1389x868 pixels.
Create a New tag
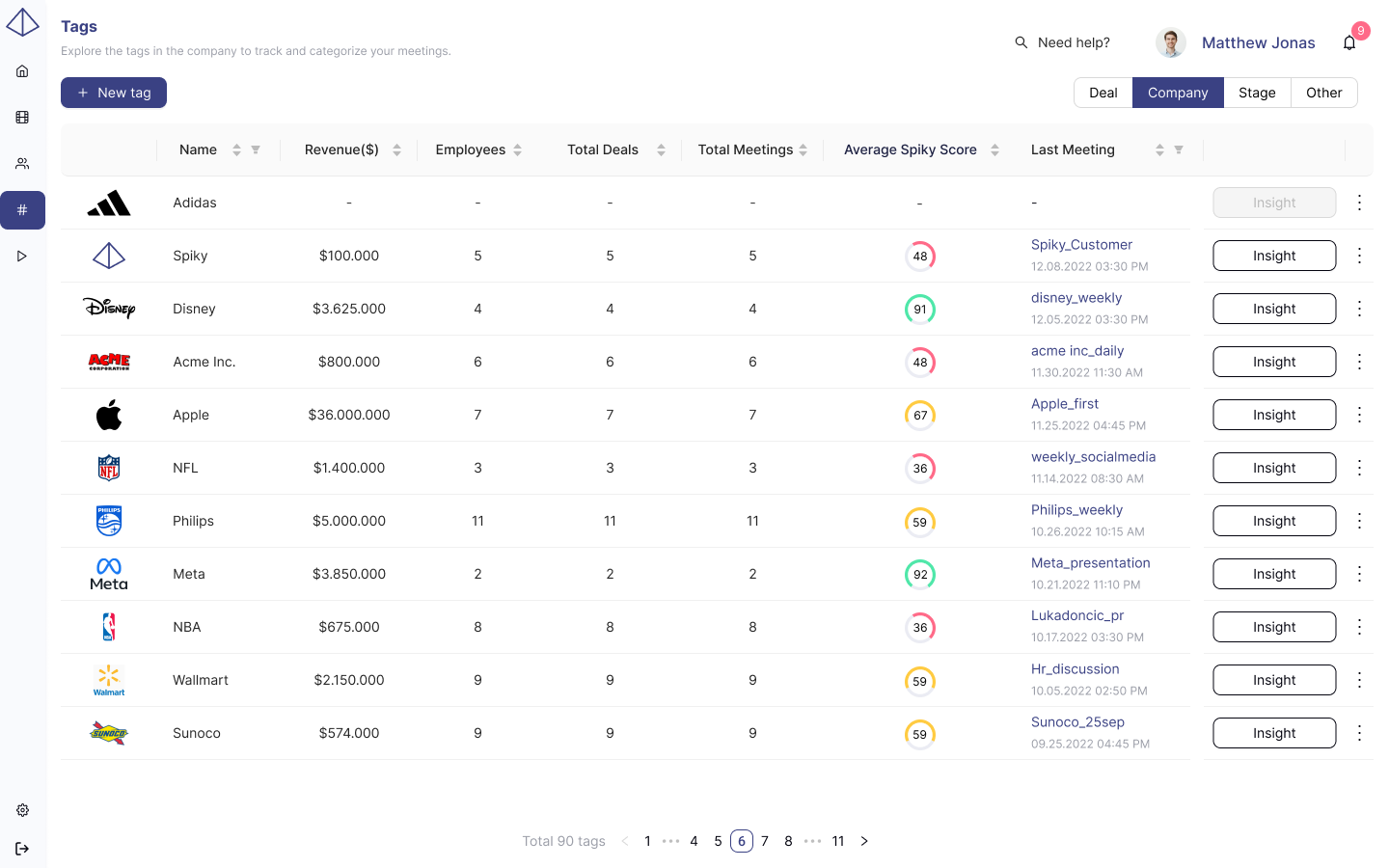point(114,93)
